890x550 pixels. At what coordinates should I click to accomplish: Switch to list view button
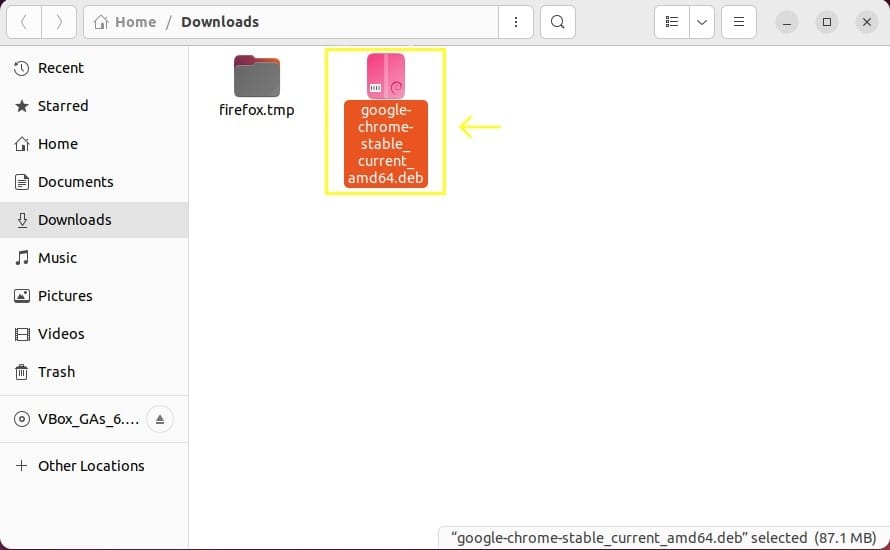[x=672, y=22]
